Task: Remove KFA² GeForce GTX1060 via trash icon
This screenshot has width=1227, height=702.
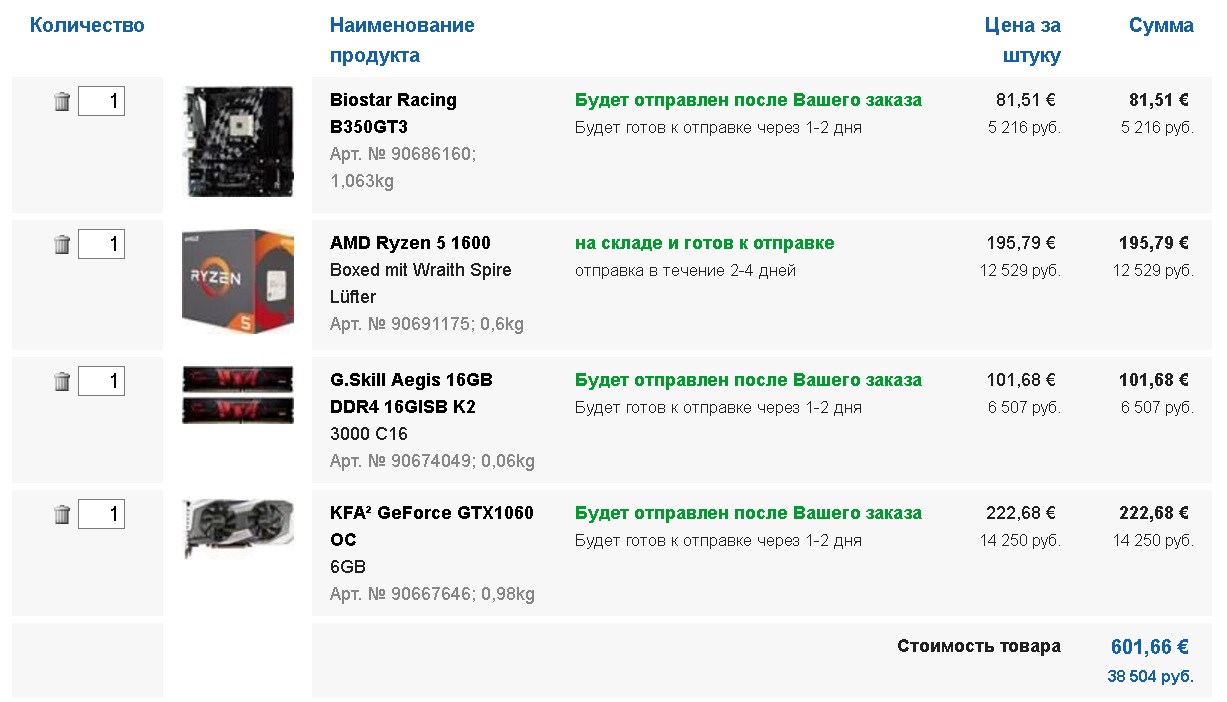Action: pyautogui.click(x=62, y=514)
